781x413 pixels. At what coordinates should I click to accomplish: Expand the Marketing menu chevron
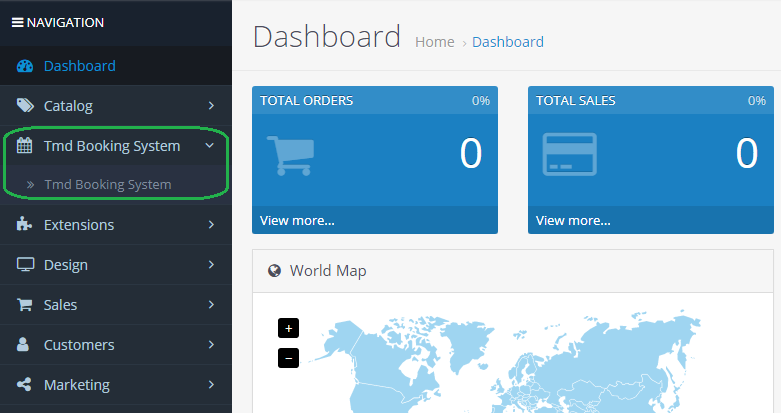tap(211, 384)
